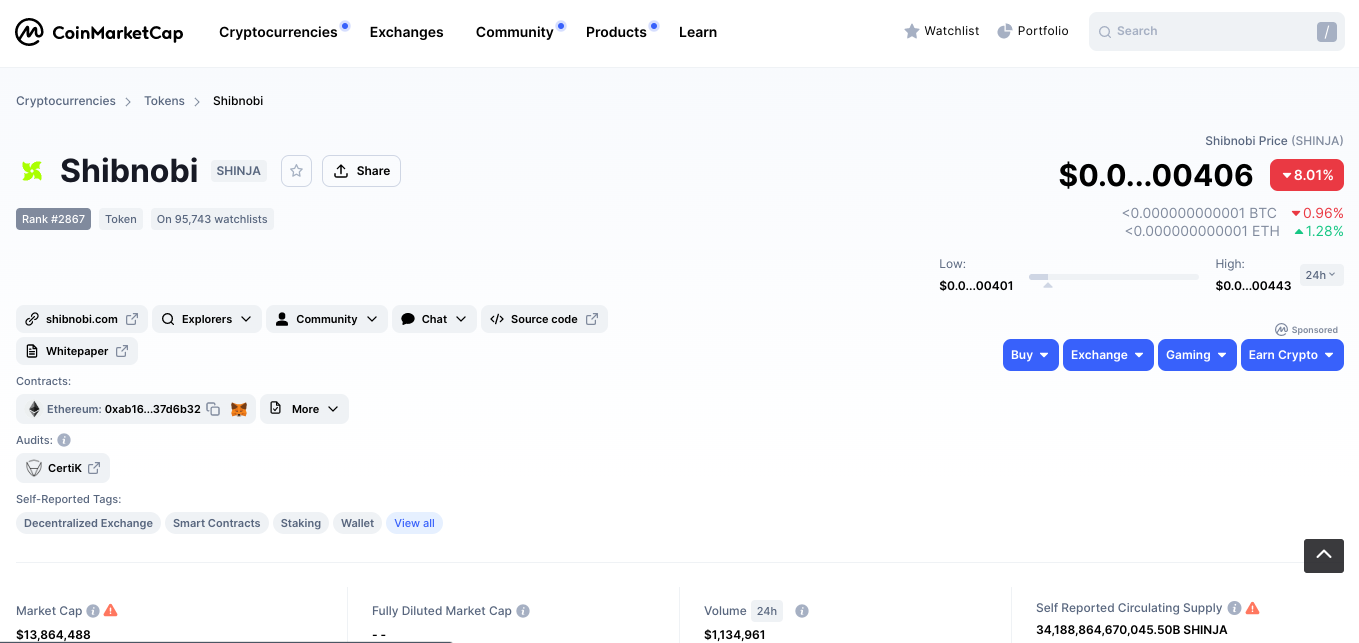The width and height of the screenshot is (1359, 643).
Task: Open the Whitepaper link
Action: click(77, 351)
